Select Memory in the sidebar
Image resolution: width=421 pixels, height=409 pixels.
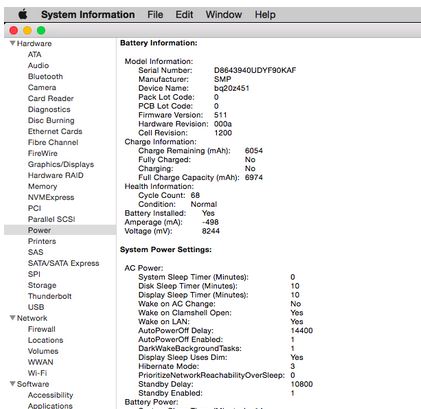click(x=42, y=186)
